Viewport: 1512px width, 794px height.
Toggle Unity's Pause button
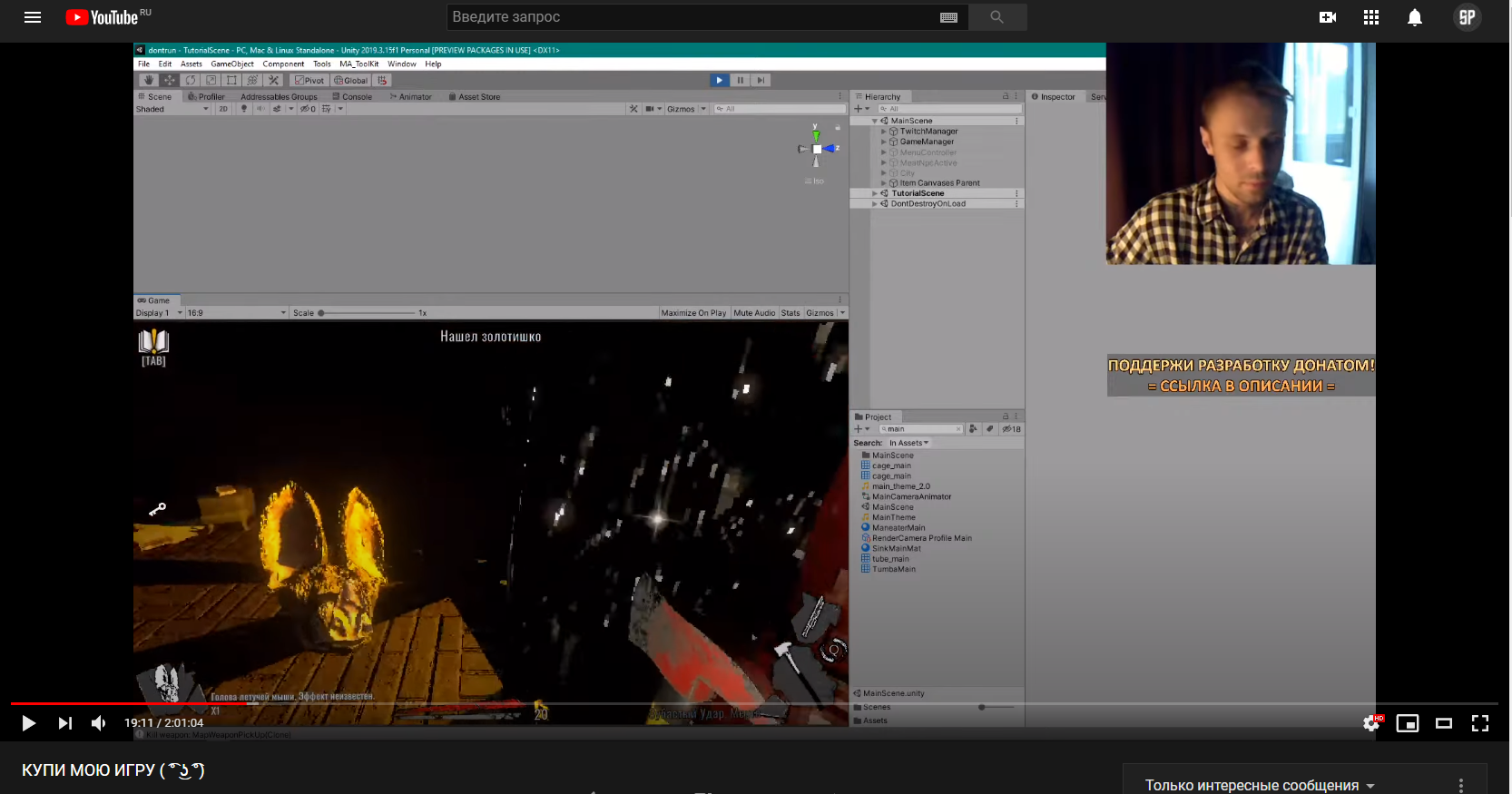pyautogui.click(x=741, y=80)
